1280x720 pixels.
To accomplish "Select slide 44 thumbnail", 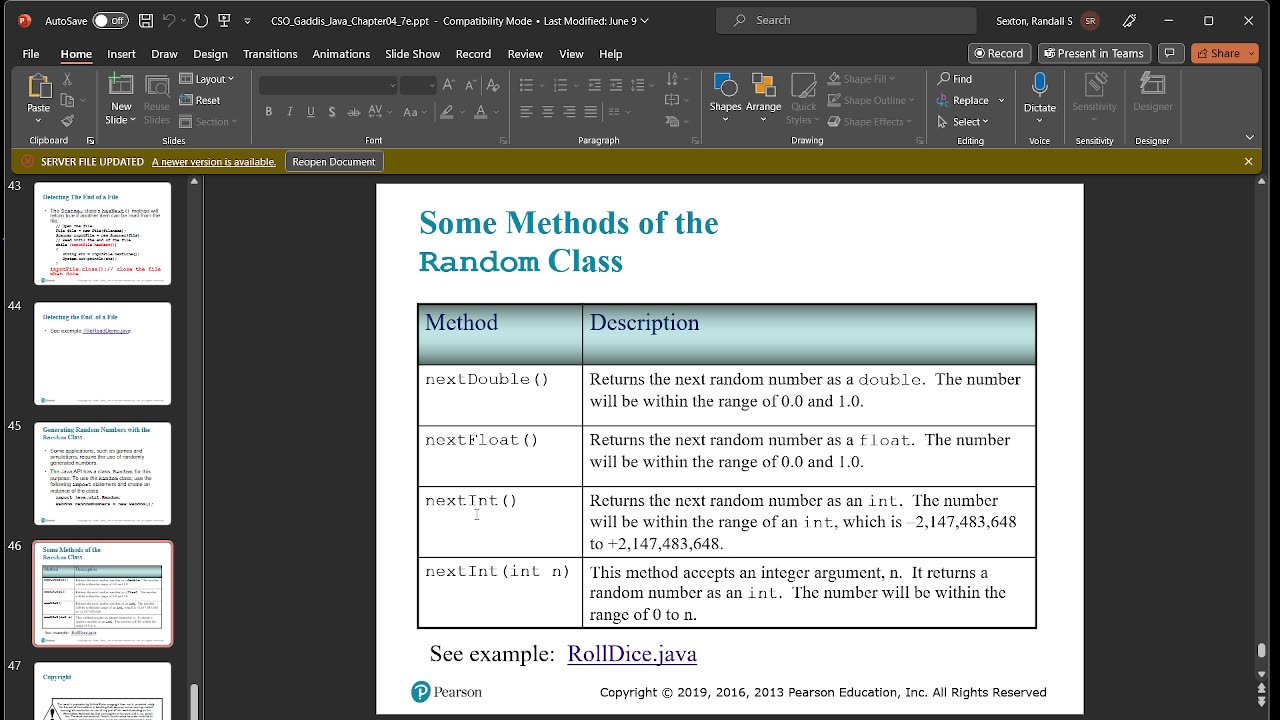I will pos(102,353).
